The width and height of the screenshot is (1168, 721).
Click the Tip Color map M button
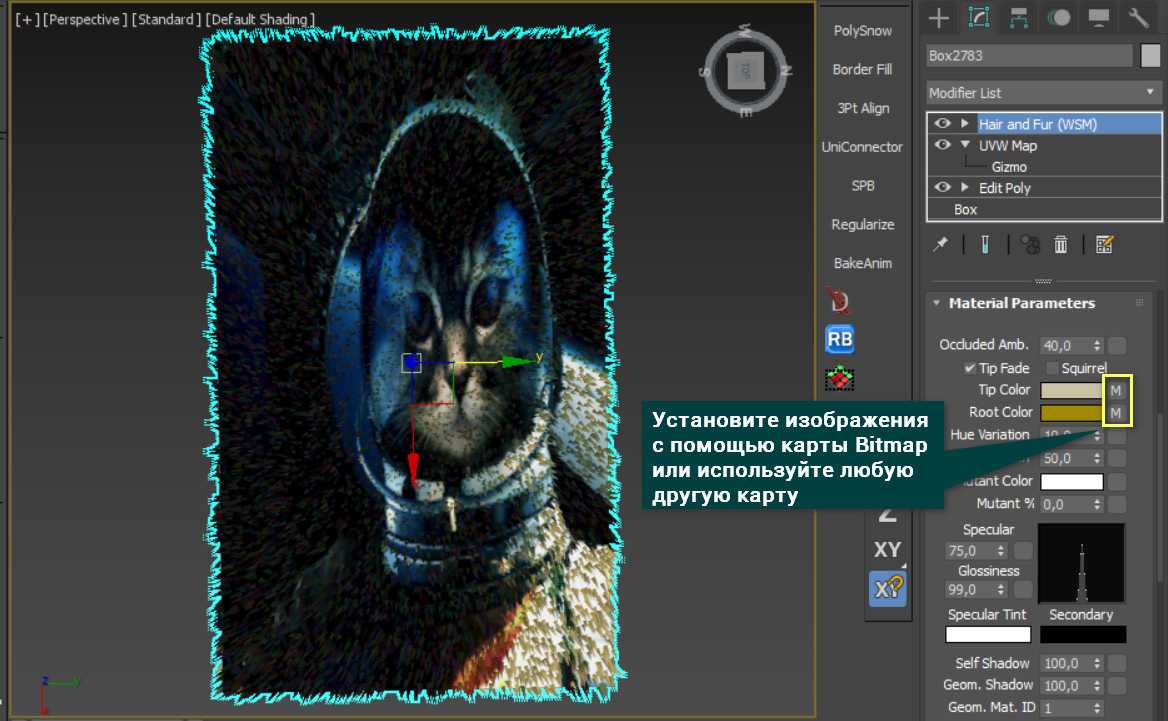click(x=1116, y=390)
